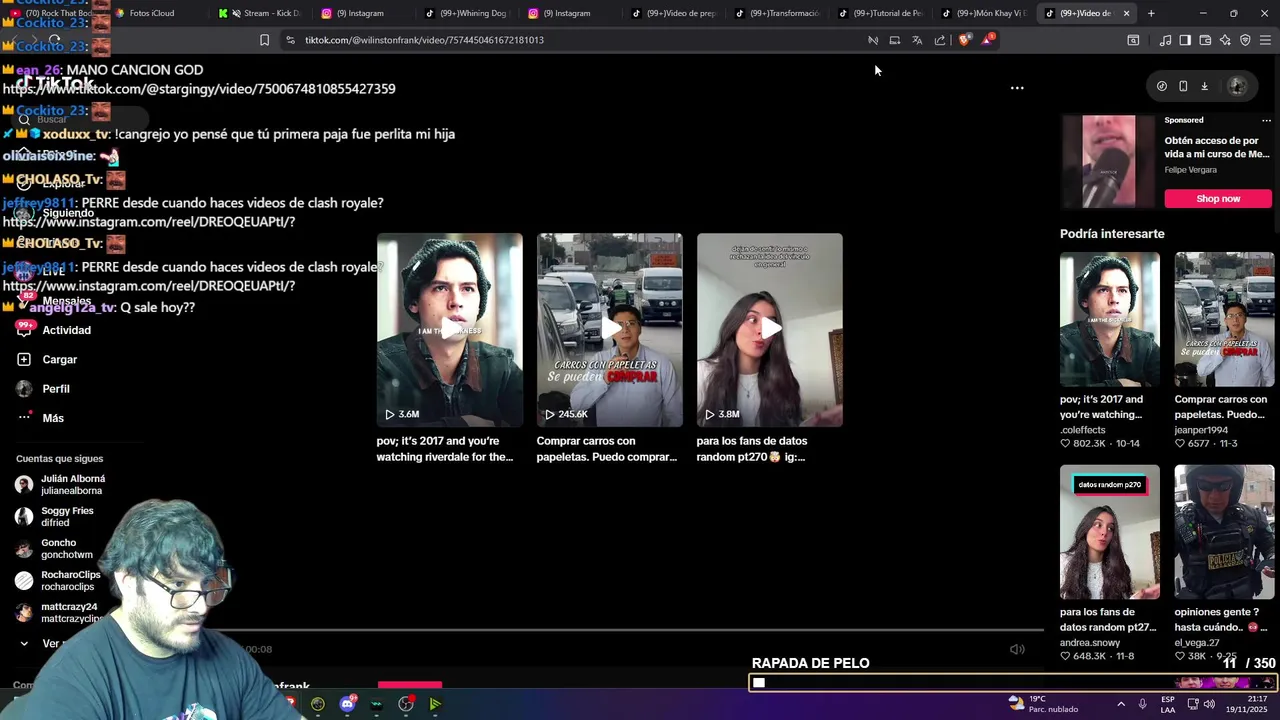Open caption 'para los fans de datos random pt270'
The width and height of the screenshot is (1280, 720).
tap(752, 449)
